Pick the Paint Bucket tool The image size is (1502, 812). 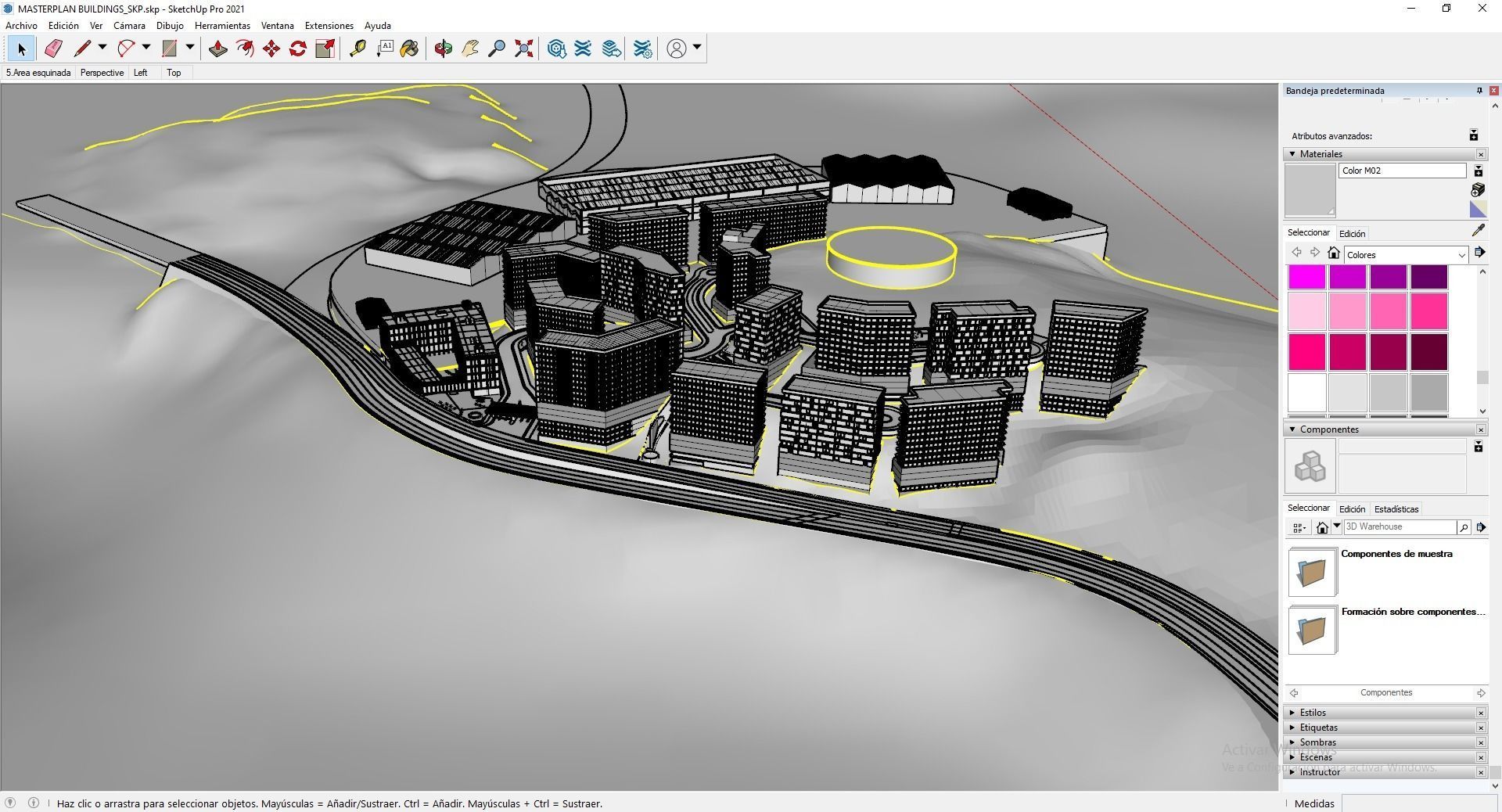pos(409,49)
